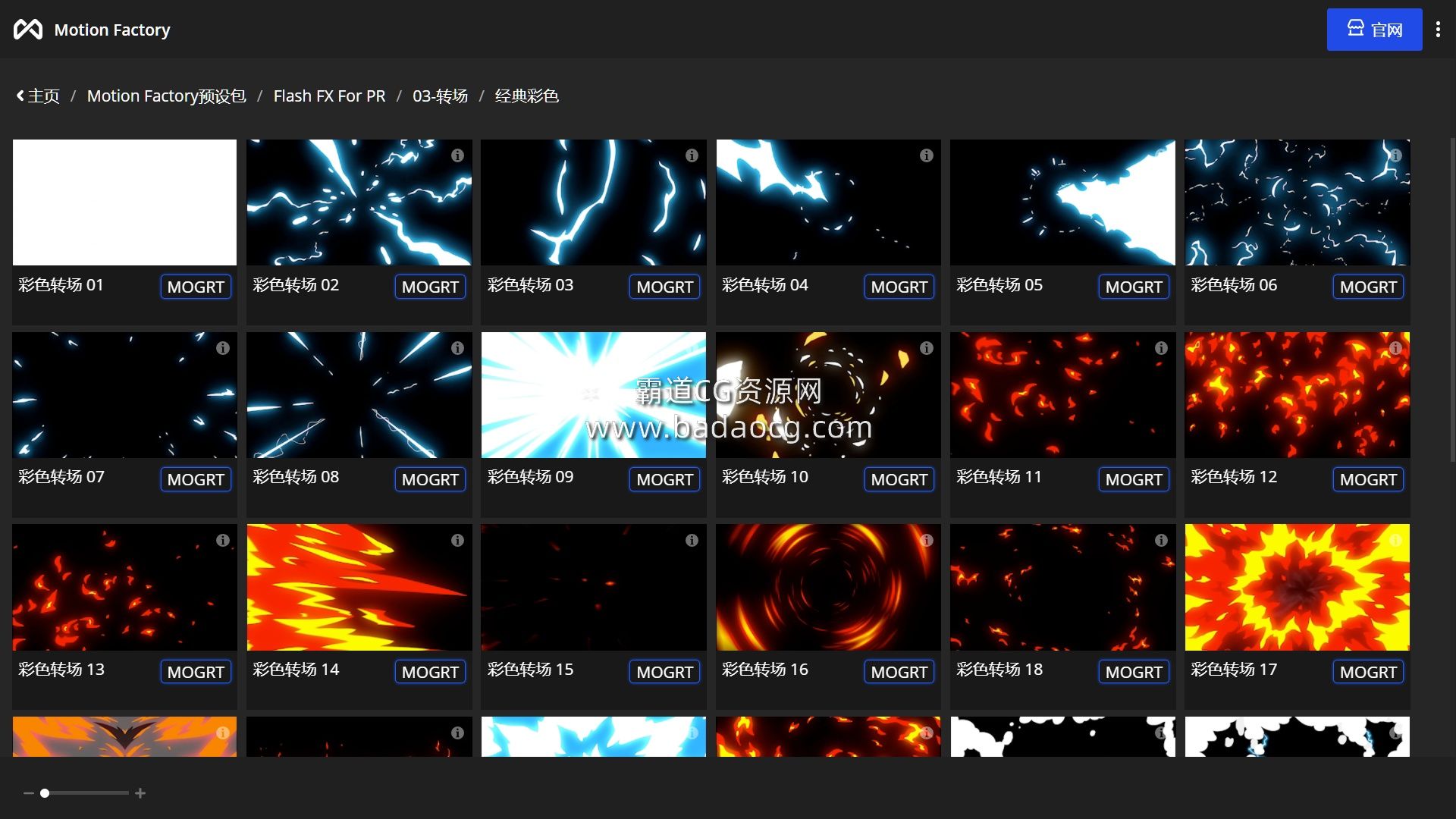
Task: Show info icon for 彩色转场 03
Action: (692, 155)
